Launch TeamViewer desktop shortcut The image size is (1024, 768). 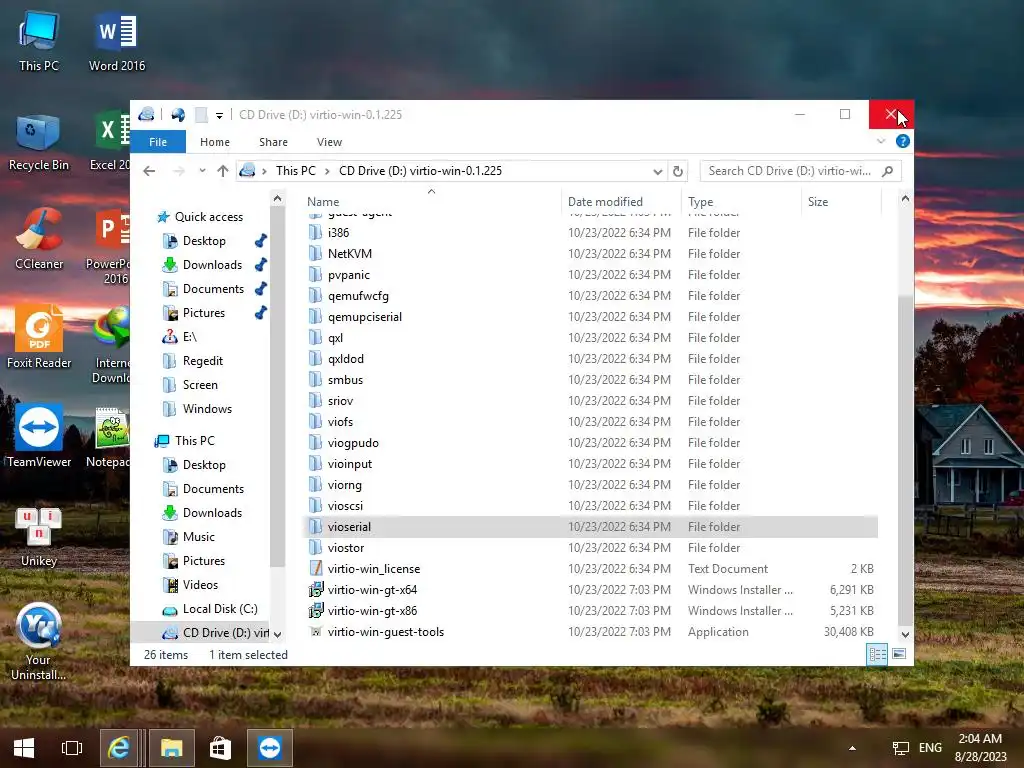coord(39,437)
